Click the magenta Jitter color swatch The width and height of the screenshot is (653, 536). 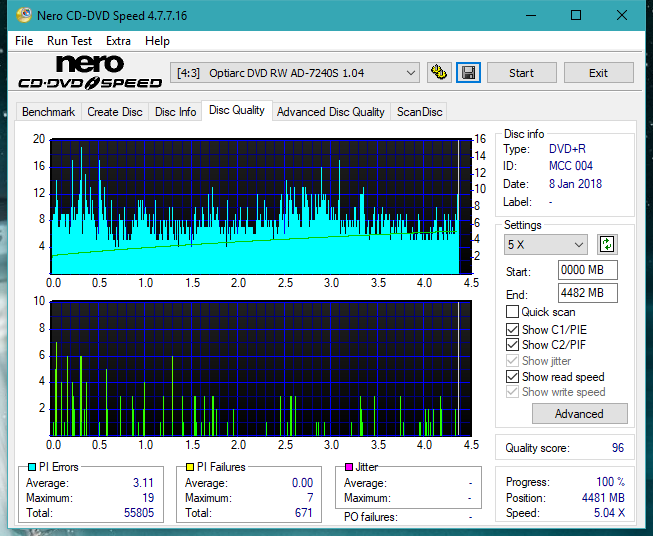[349, 467]
